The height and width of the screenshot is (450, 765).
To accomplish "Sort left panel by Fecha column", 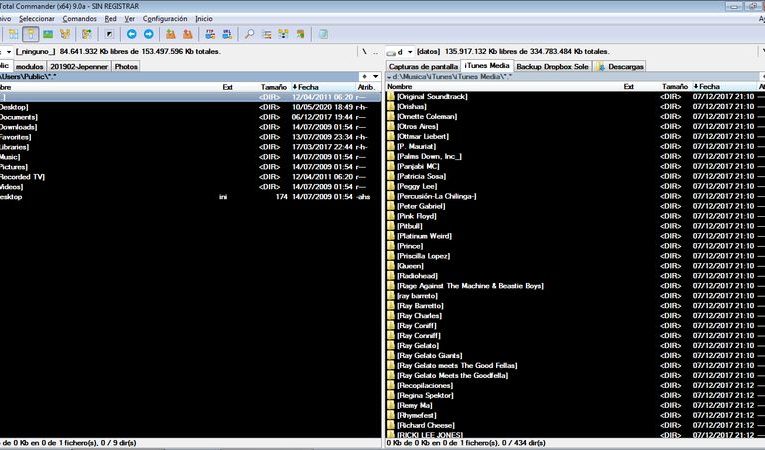I will point(307,87).
